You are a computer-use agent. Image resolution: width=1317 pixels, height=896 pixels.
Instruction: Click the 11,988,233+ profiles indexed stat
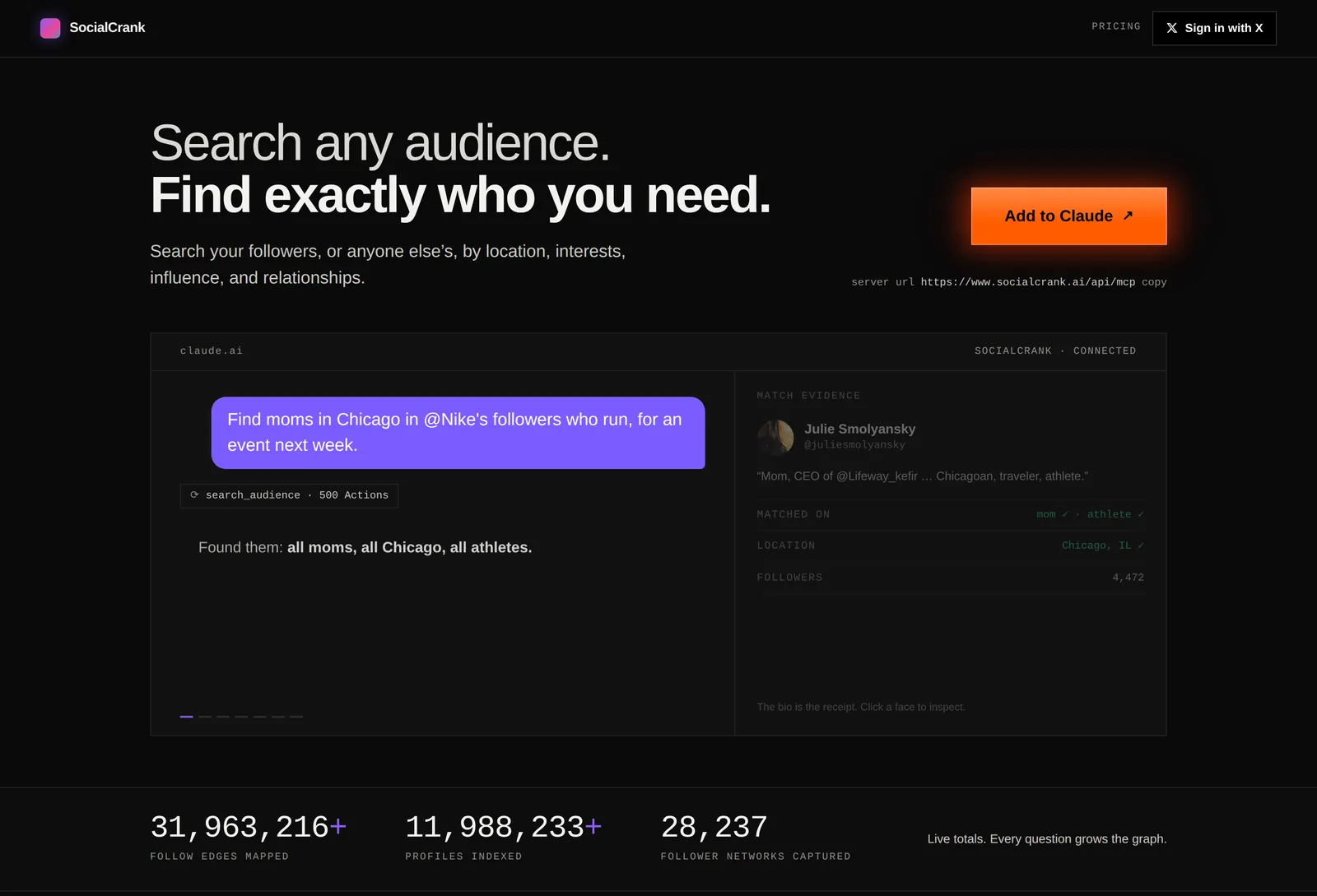pyautogui.click(x=504, y=827)
